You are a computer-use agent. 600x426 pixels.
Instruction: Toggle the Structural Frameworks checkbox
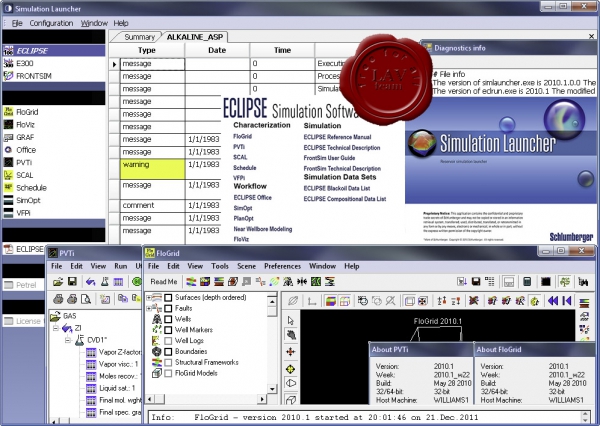[168, 362]
